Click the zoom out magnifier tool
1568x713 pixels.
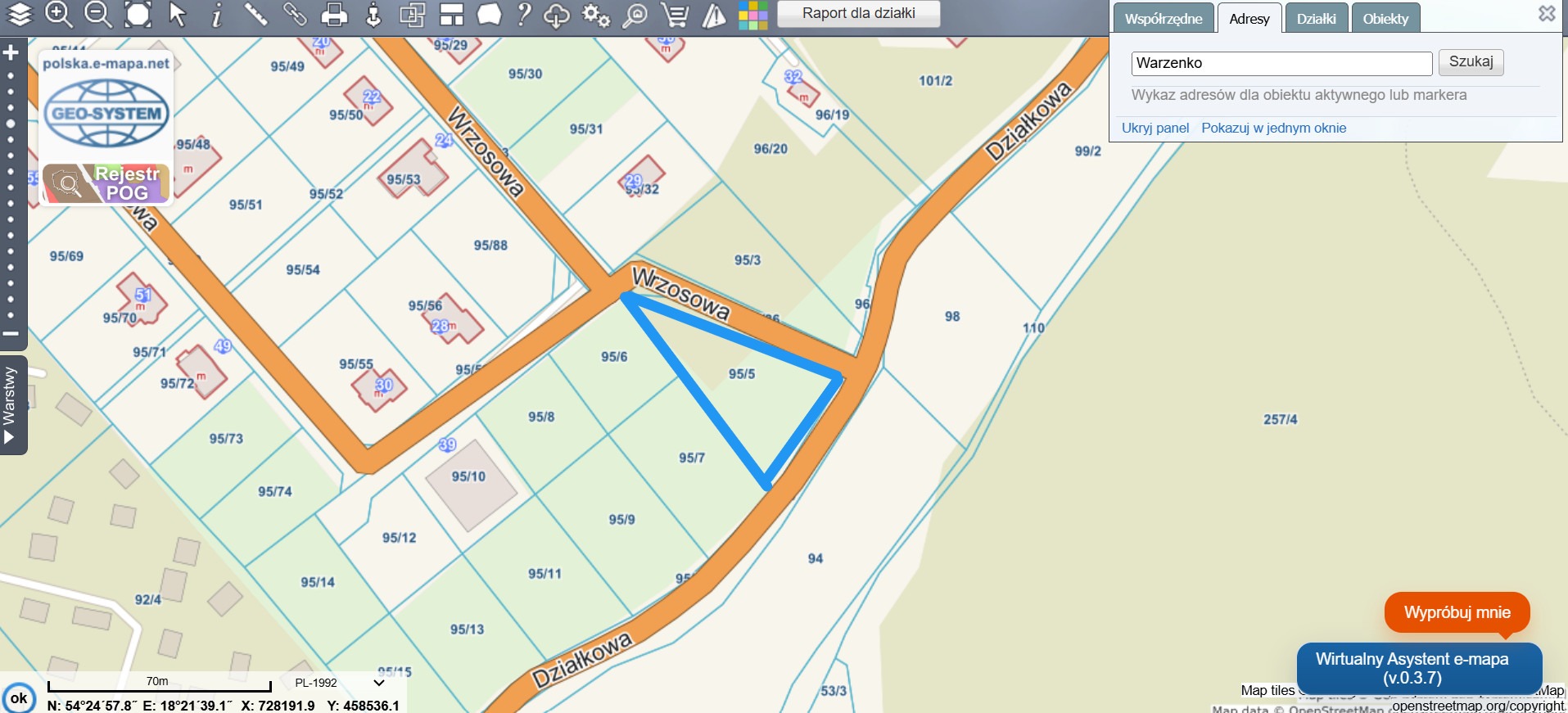click(x=97, y=14)
